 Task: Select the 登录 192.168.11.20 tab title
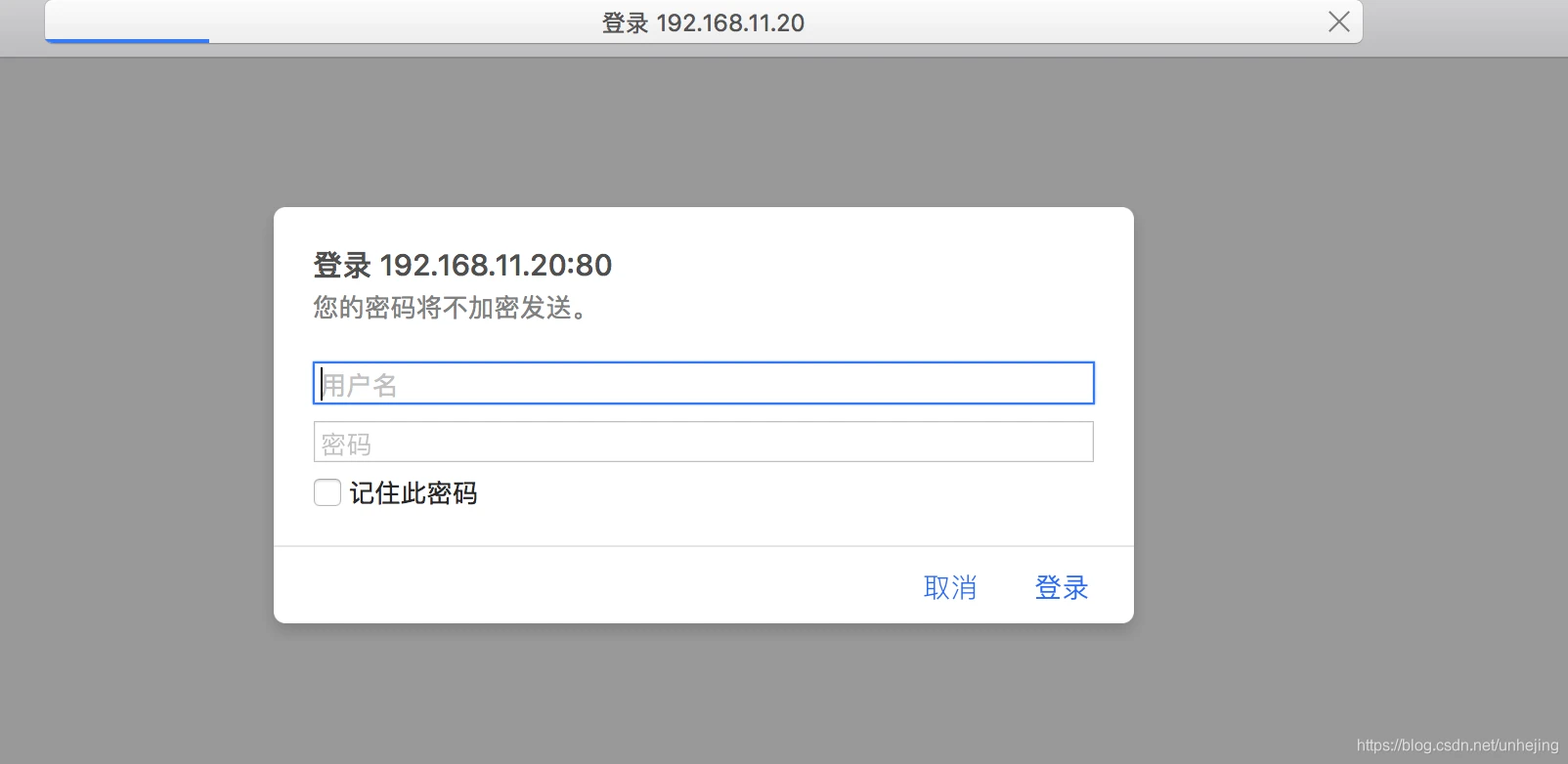click(703, 22)
